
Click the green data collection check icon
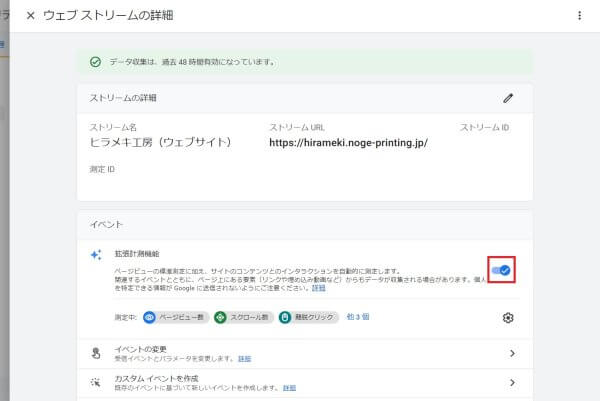95,62
